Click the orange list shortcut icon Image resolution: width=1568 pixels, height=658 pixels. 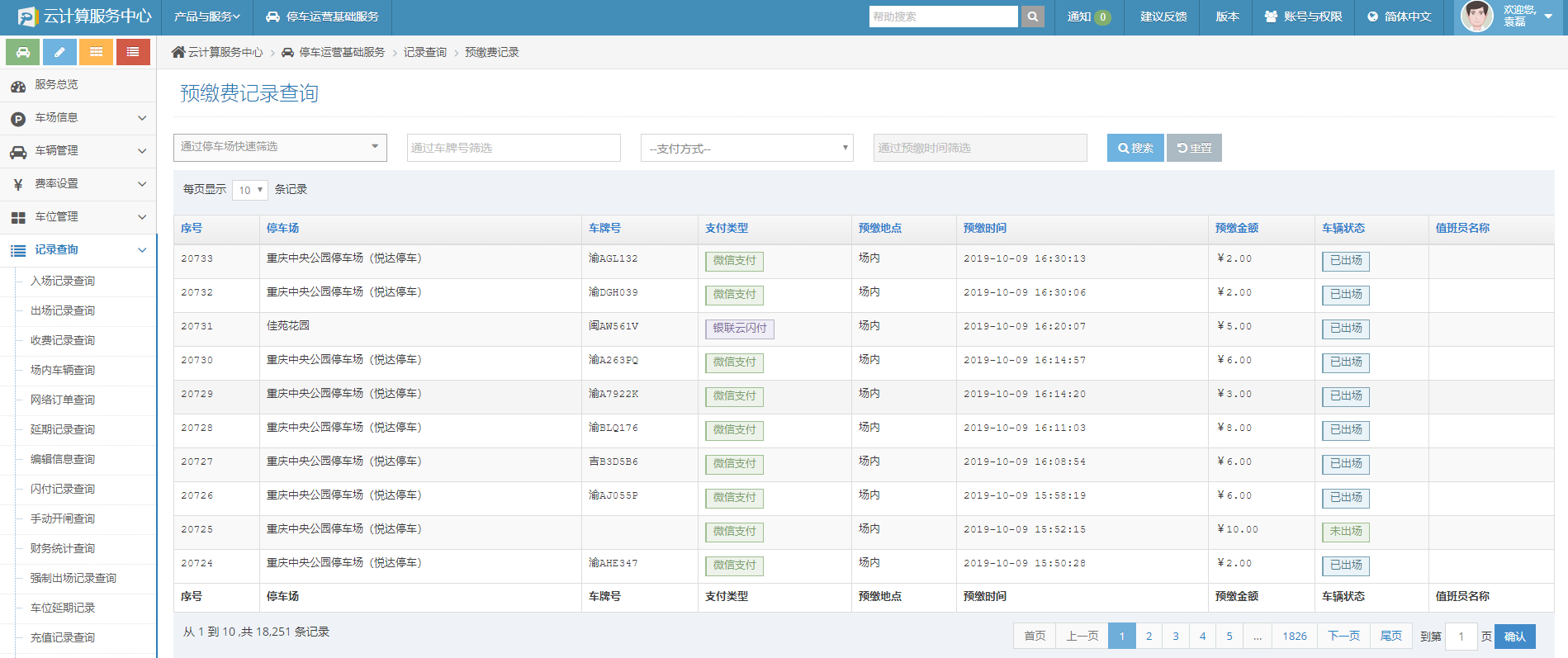click(97, 52)
